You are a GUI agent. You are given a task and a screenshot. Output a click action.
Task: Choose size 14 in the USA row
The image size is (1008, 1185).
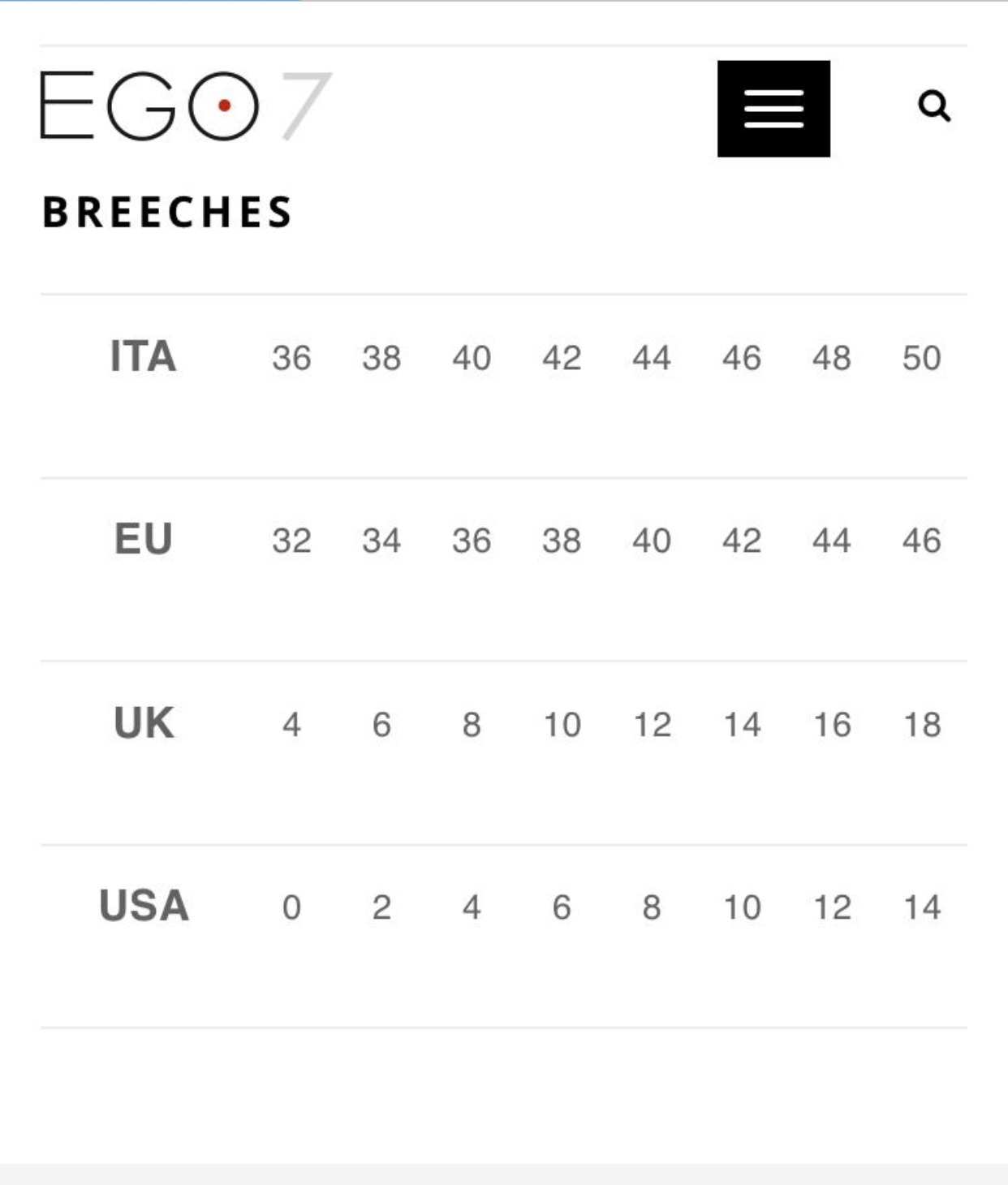coord(921,907)
